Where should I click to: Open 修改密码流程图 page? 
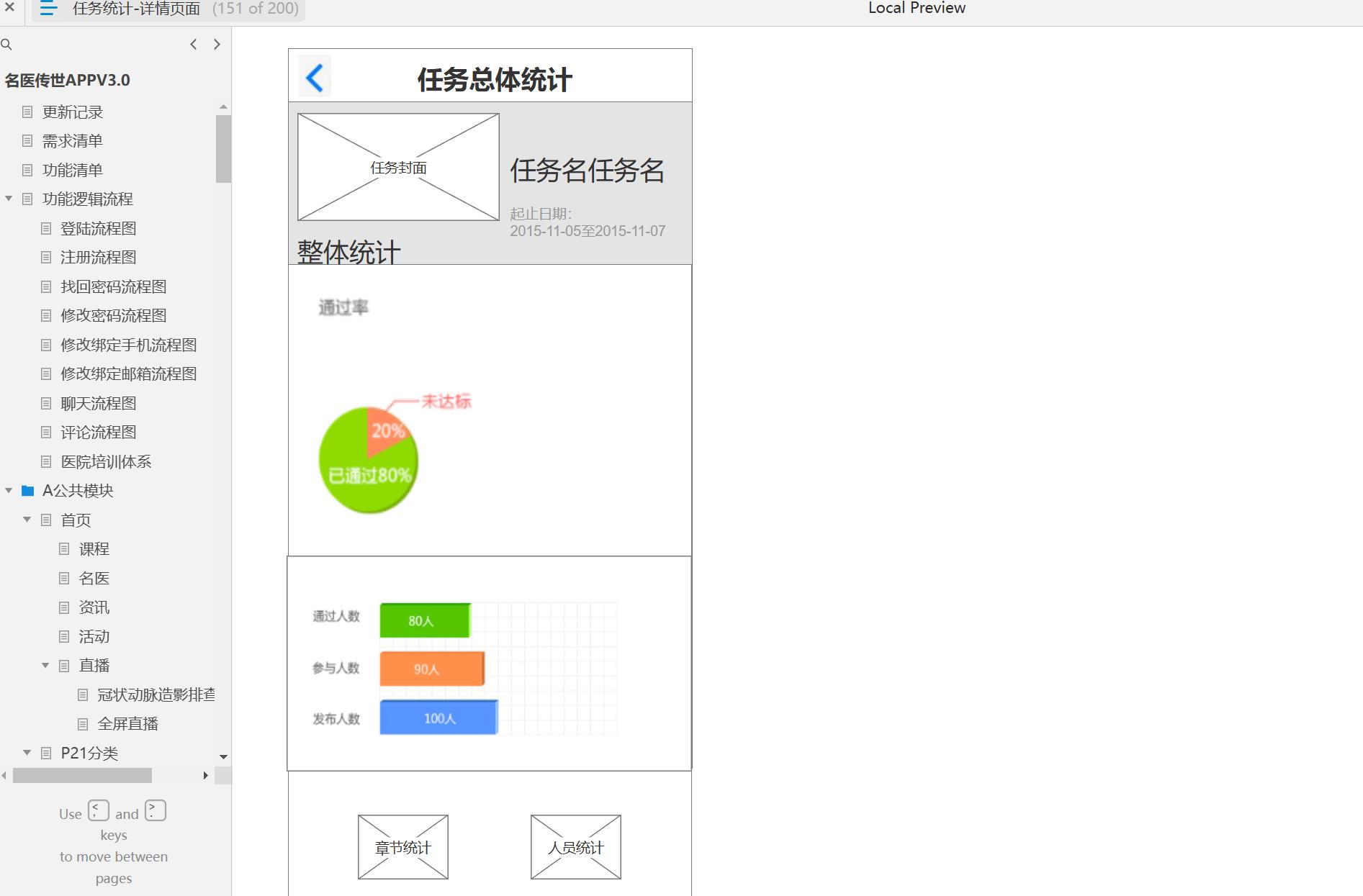click(114, 315)
